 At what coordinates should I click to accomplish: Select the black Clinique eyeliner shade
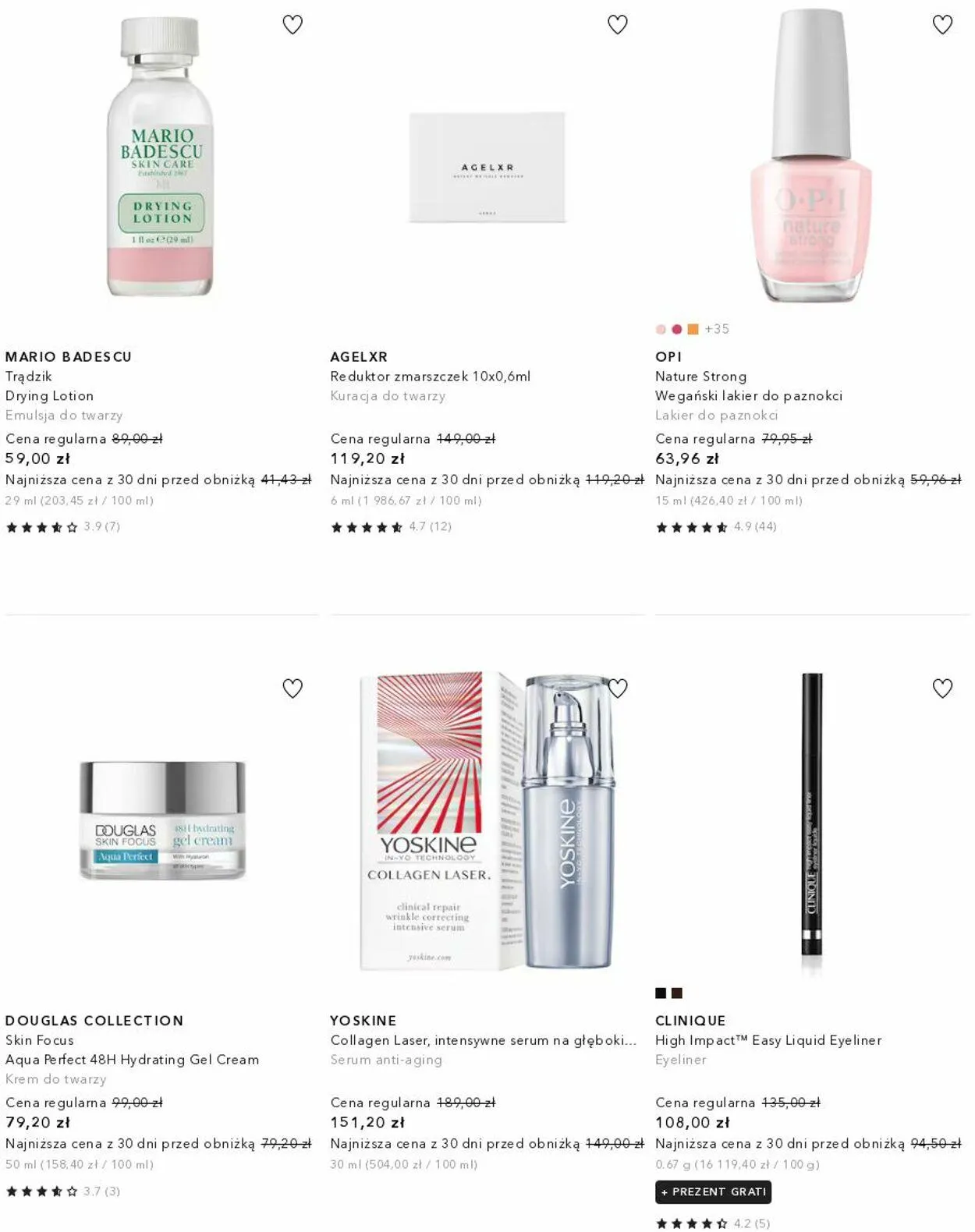(x=661, y=993)
